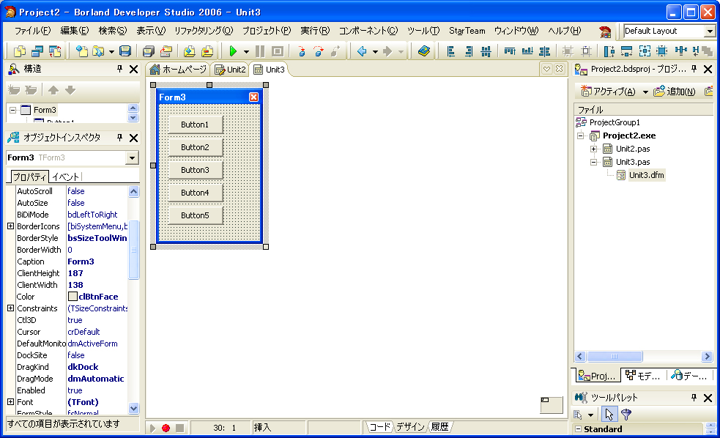Screen dimensions: 720x438
Task: Click the View Unit toolbar icon
Action: tap(20, 51)
